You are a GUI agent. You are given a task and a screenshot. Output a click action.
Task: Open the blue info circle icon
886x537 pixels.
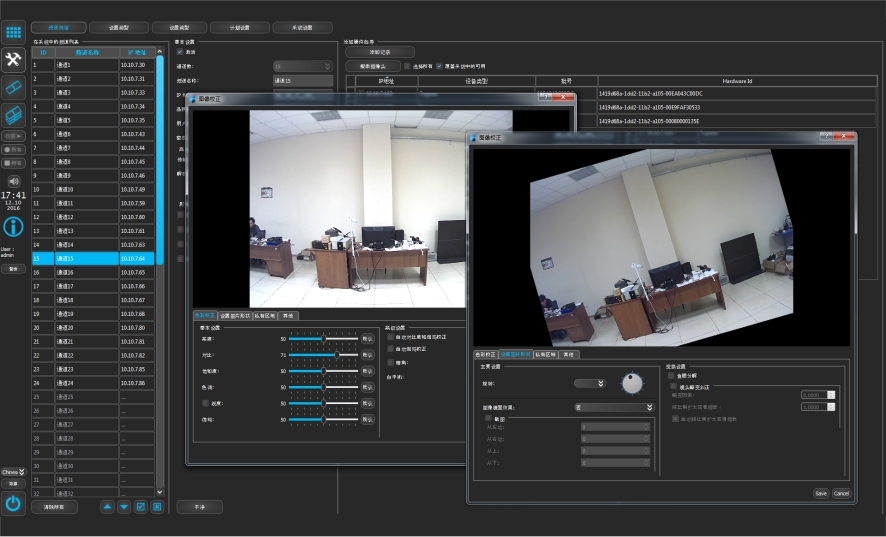tap(13, 227)
